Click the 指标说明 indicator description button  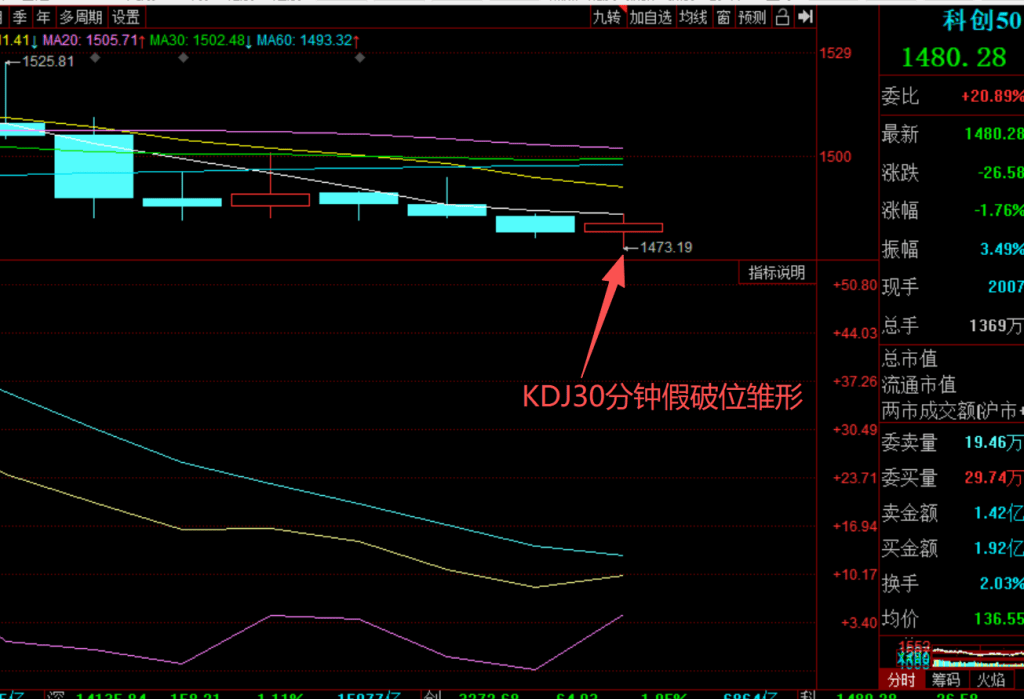tap(777, 272)
